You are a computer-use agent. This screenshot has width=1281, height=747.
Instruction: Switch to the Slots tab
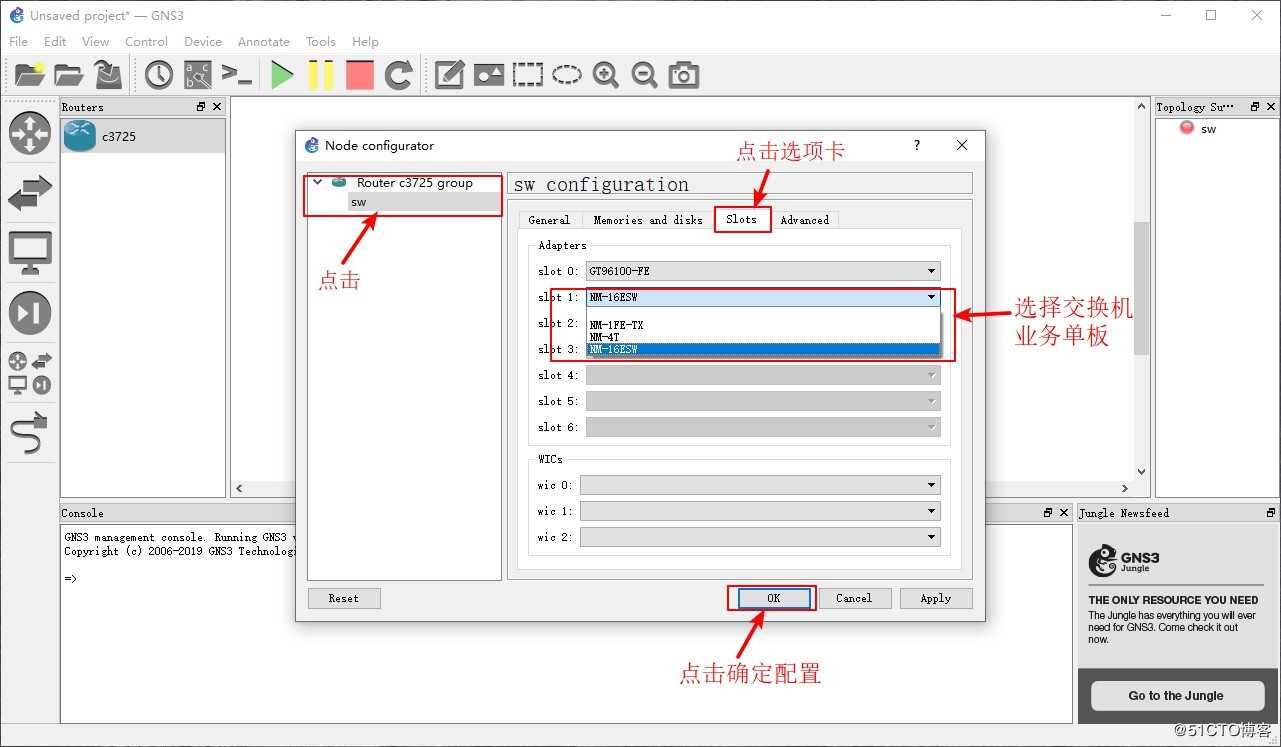coord(741,219)
